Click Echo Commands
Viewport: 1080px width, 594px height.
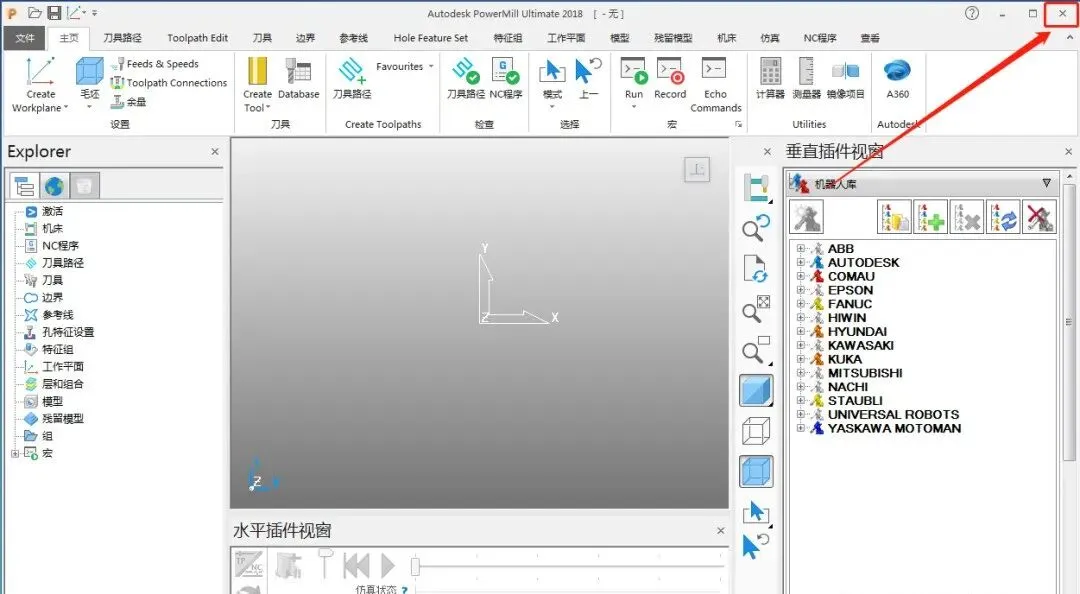coord(716,85)
